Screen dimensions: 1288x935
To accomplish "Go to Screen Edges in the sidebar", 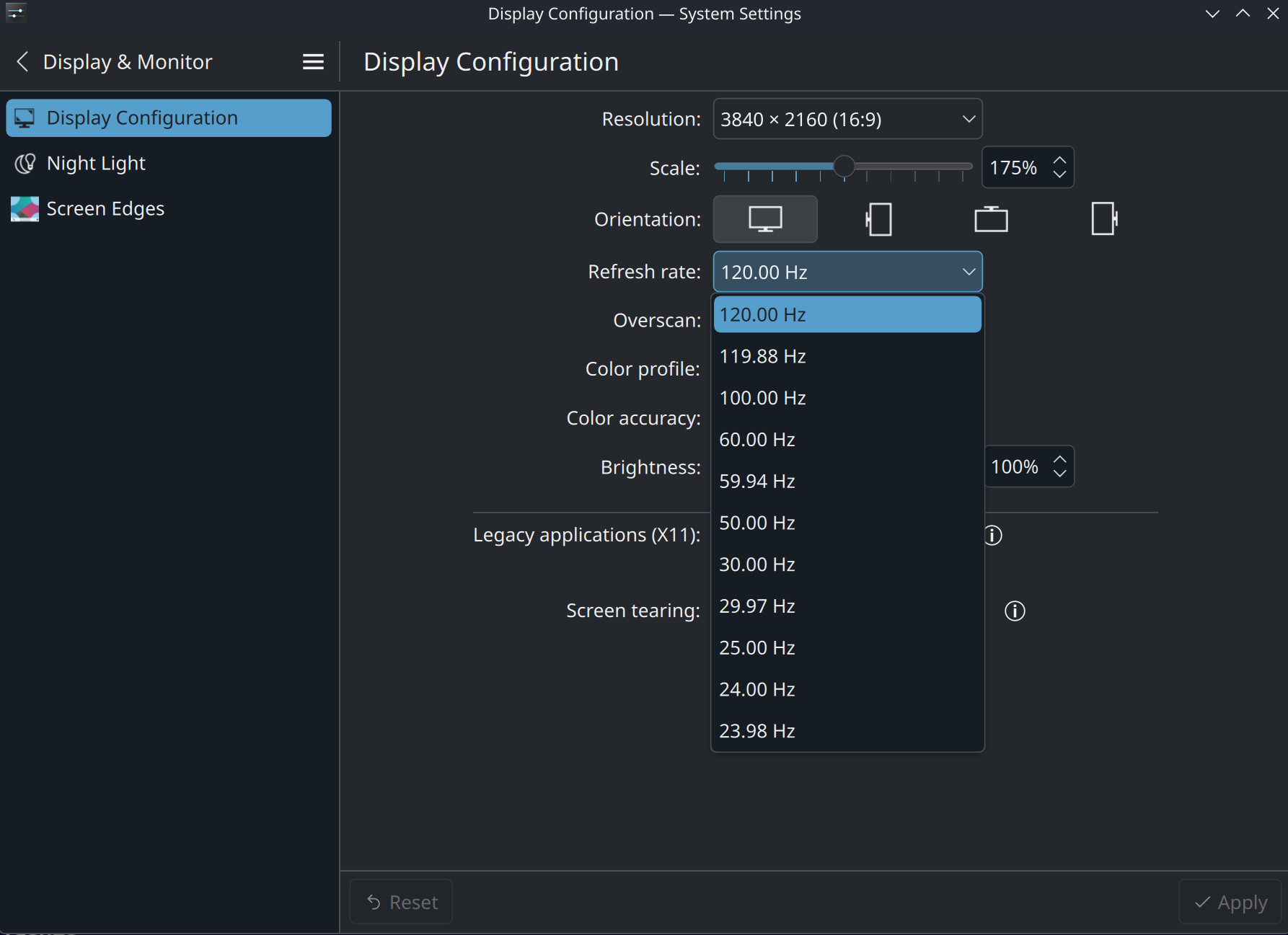I will click(x=105, y=209).
